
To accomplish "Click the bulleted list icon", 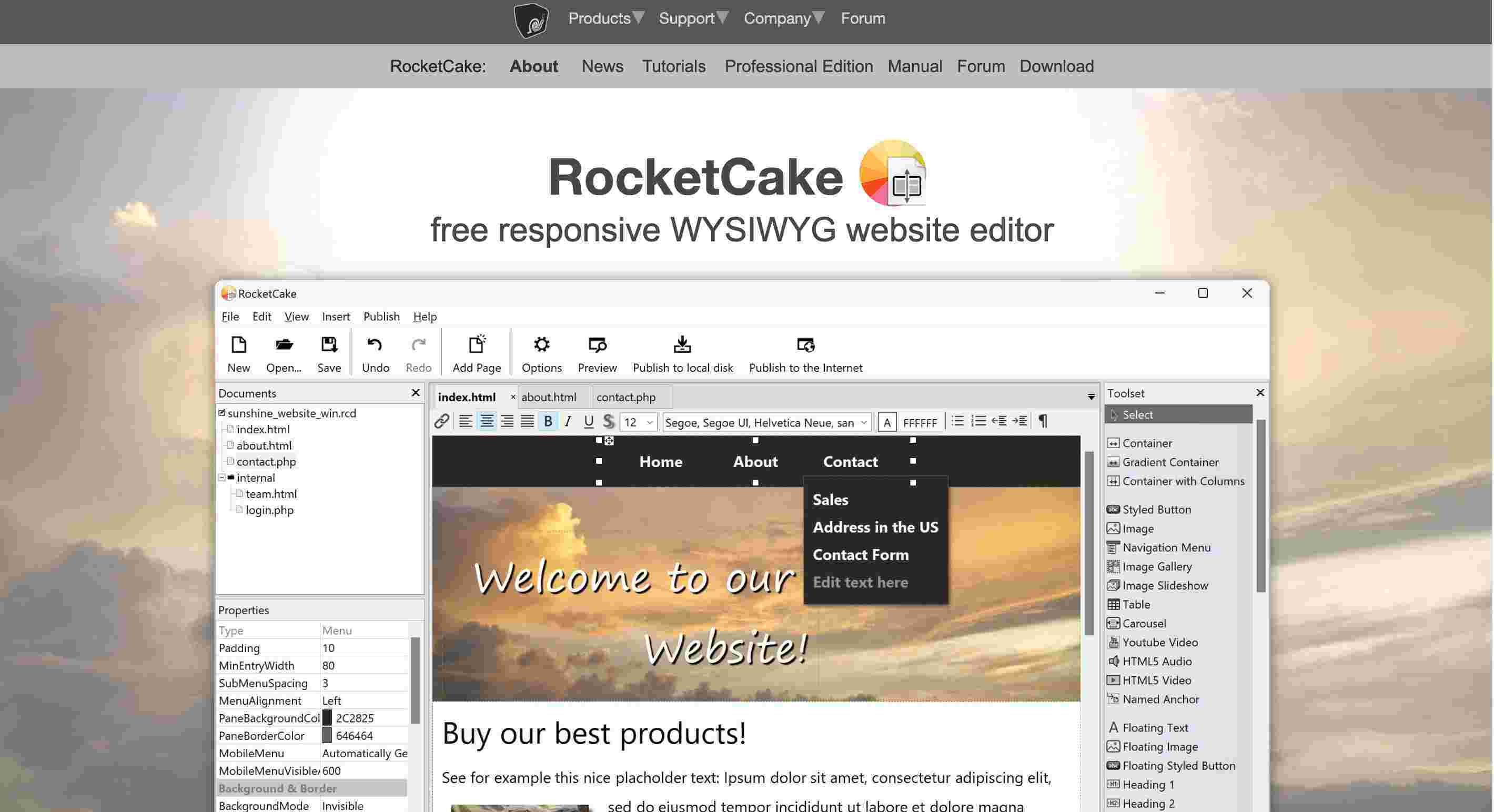I will point(957,421).
